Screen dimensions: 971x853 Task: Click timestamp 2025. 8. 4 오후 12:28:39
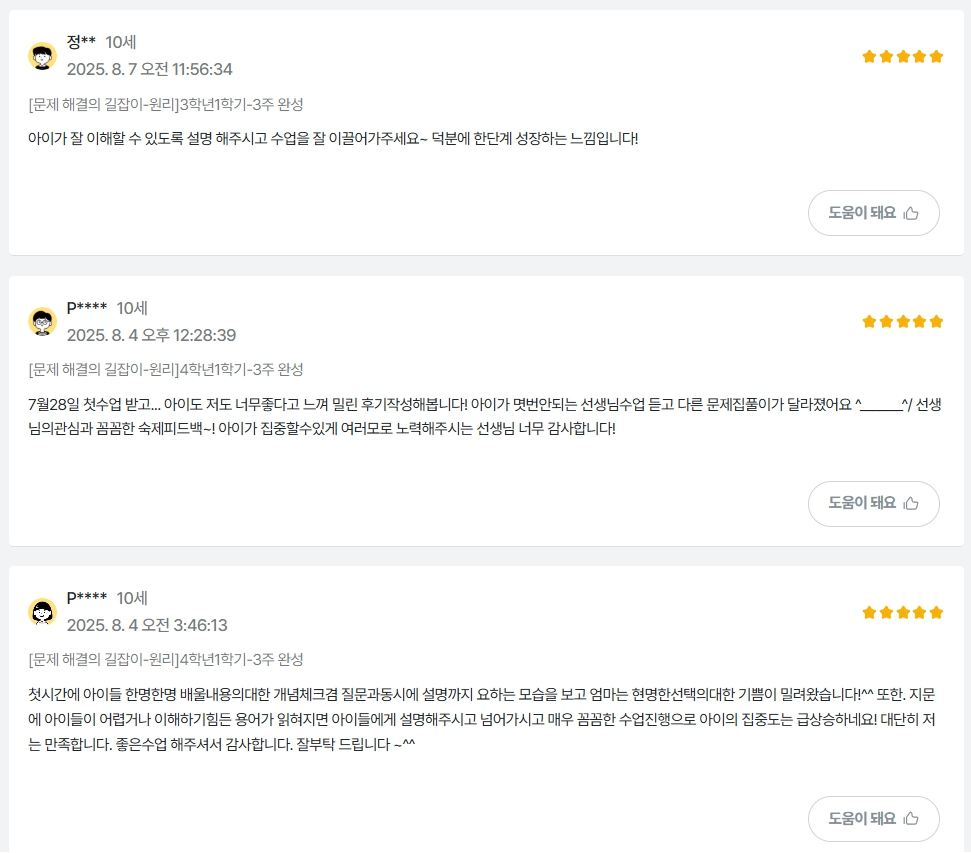click(151, 335)
